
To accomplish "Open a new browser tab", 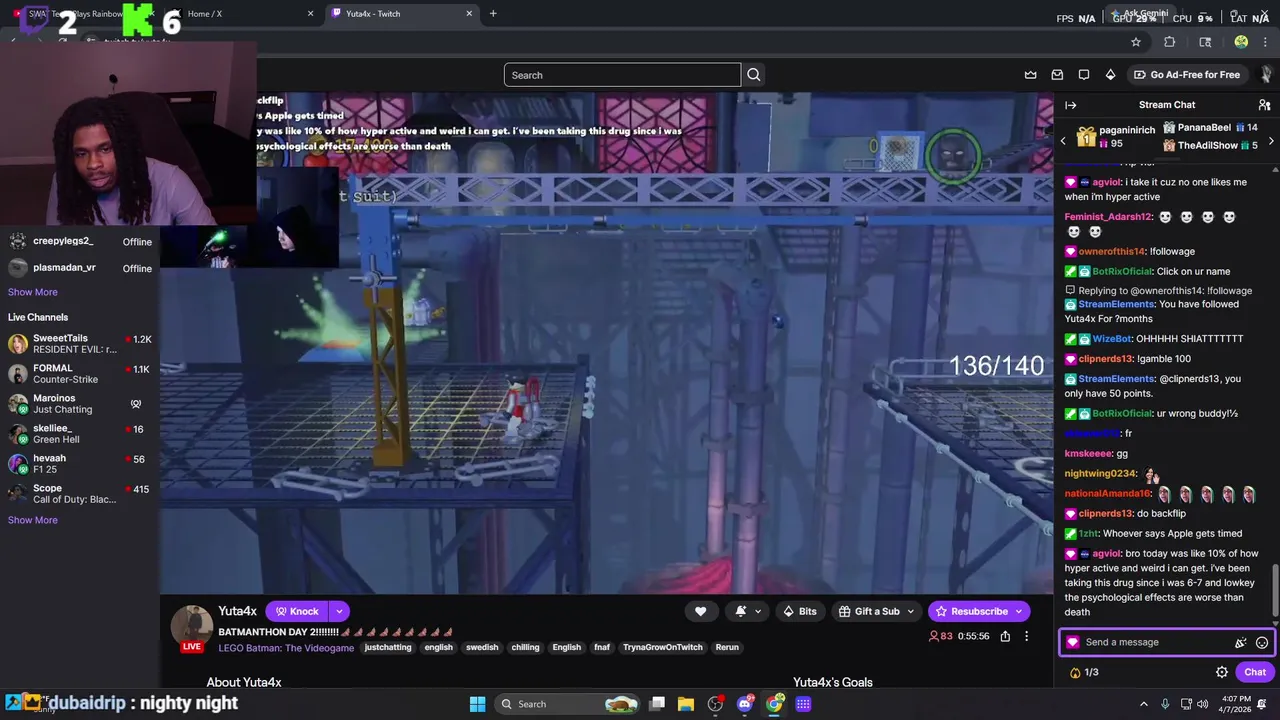I will [493, 14].
